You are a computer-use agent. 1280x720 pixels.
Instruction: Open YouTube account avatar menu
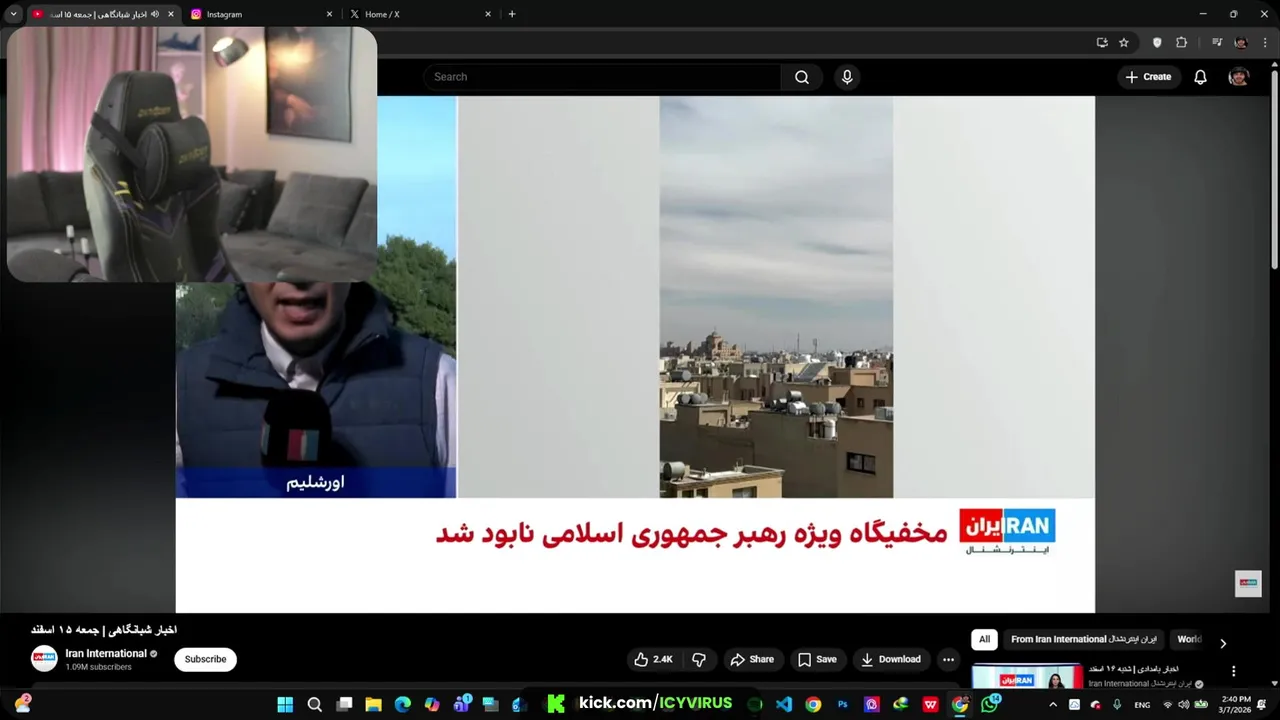pyautogui.click(x=1239, y=77)
